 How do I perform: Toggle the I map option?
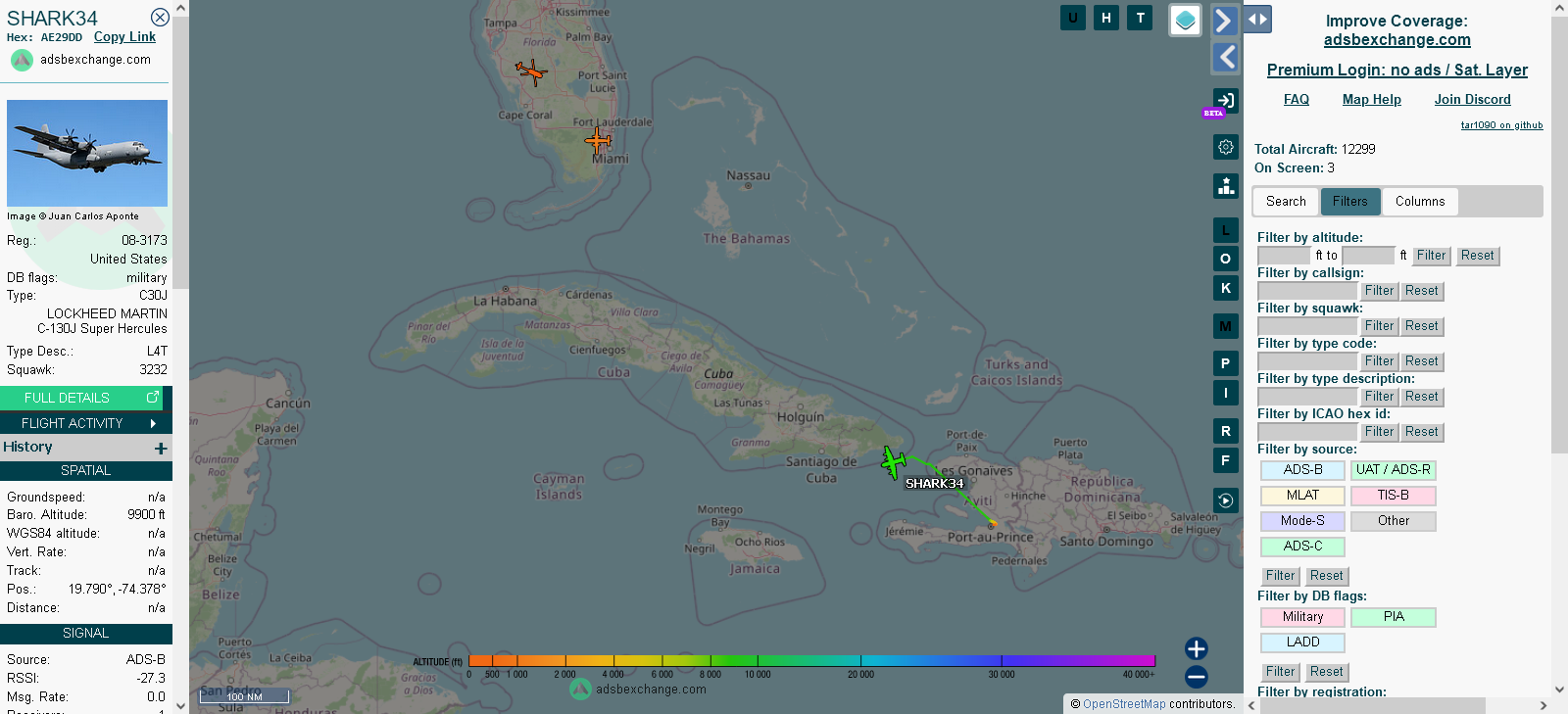pyautogui.click(x=1226, y=393)
